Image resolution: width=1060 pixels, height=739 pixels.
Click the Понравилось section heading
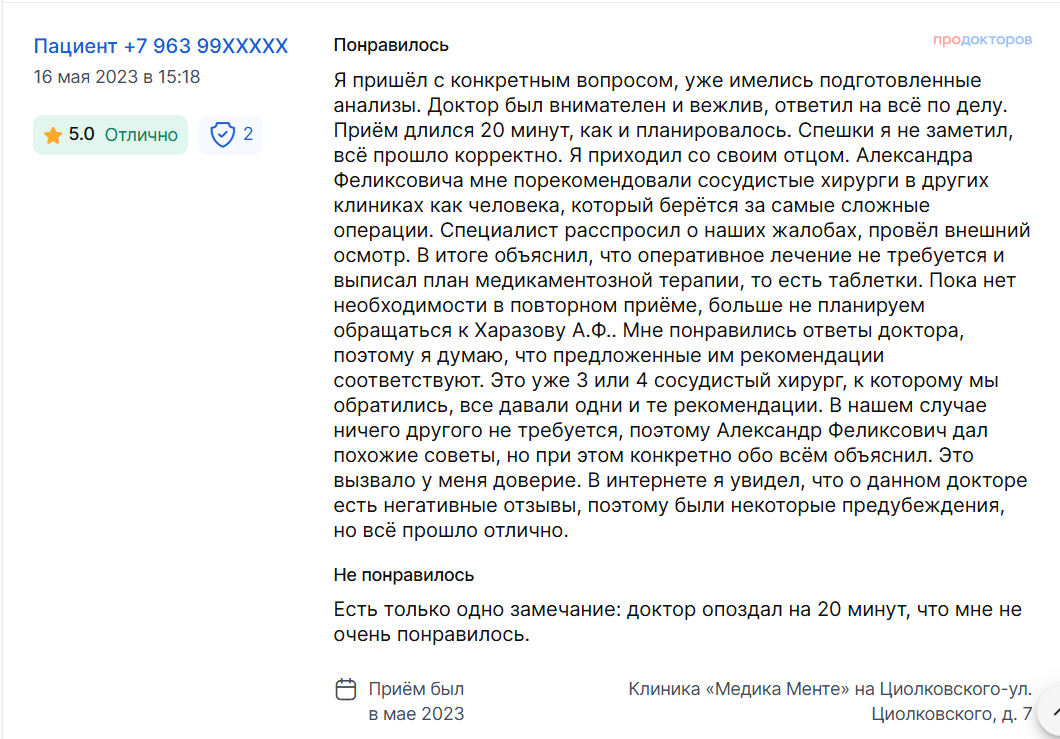click(x=391, y=45)
